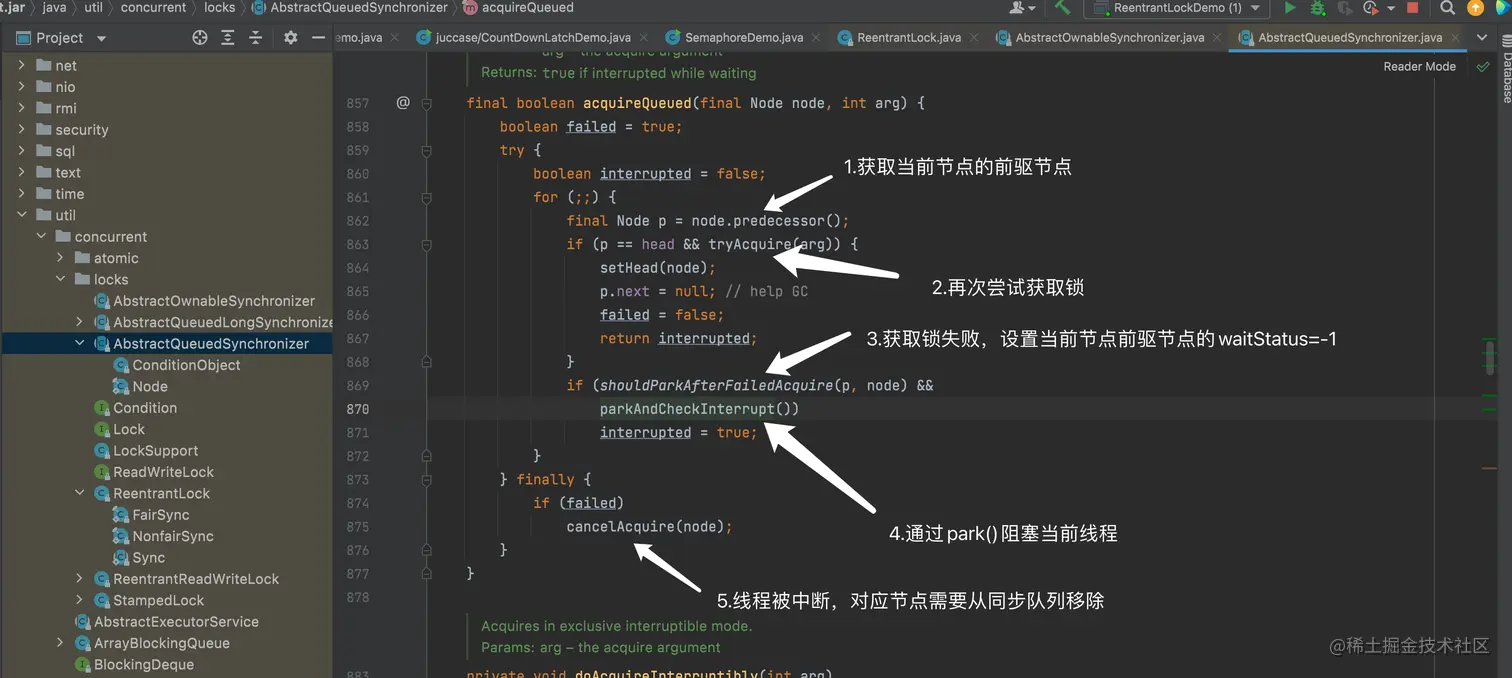
Task: Click the Collapse All icon in Project panel
Action: point(256,37)
